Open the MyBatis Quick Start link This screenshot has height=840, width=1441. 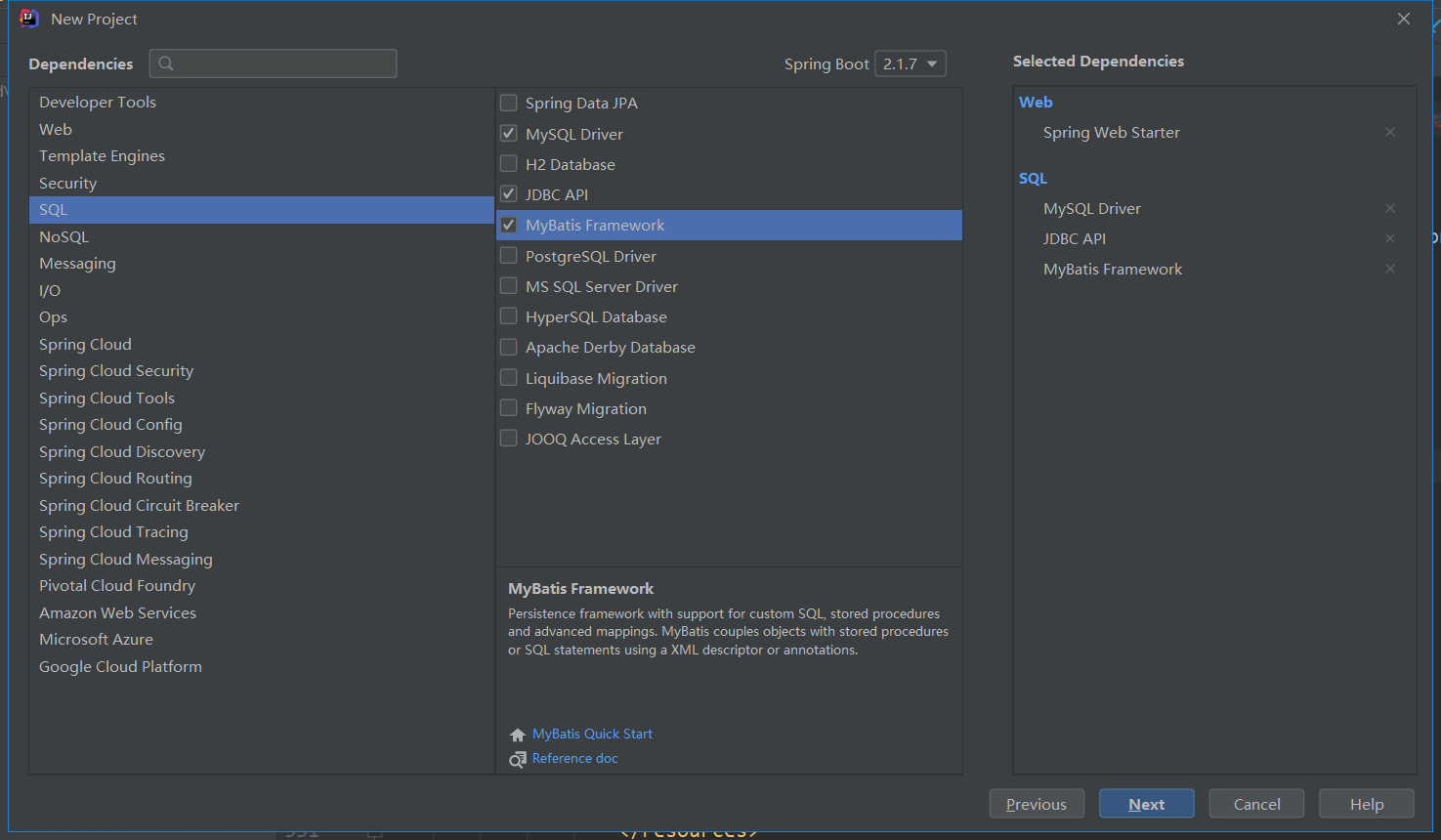click(592, 734)
